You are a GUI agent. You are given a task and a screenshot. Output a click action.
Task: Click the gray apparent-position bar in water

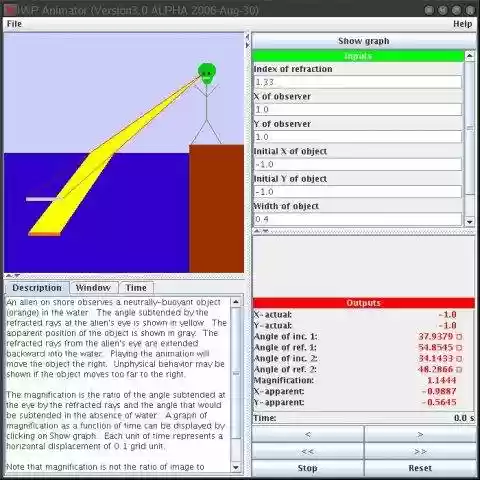click(41, 199)
